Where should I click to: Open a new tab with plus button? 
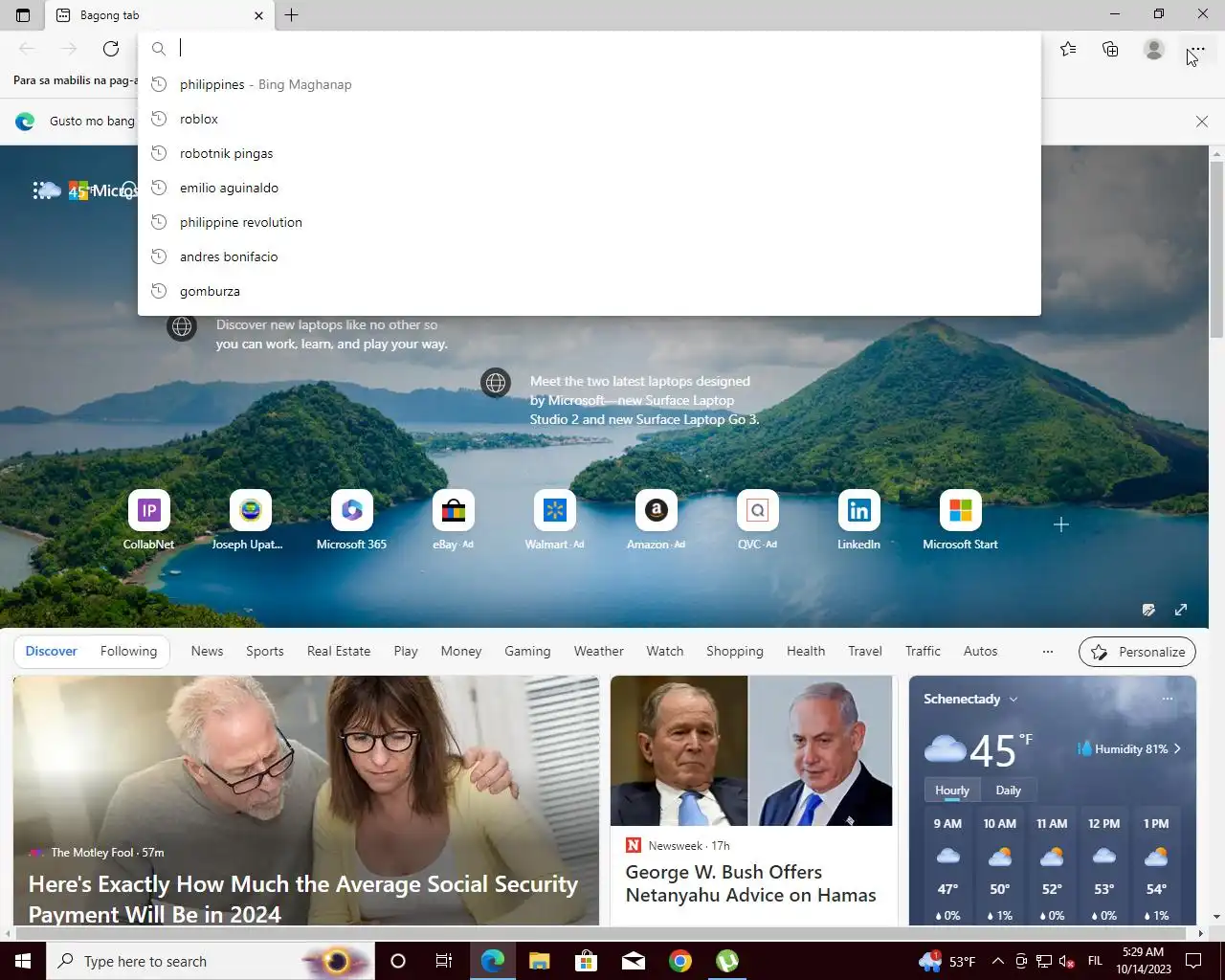[x=292, y=15]
